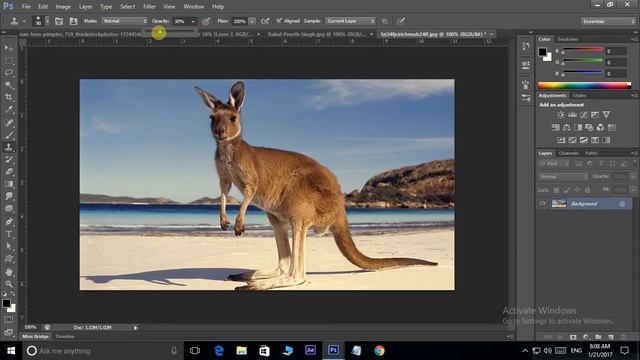Switch to the Swatches tab
Screen dimensions: 640x360
click(x=567, y=39)
